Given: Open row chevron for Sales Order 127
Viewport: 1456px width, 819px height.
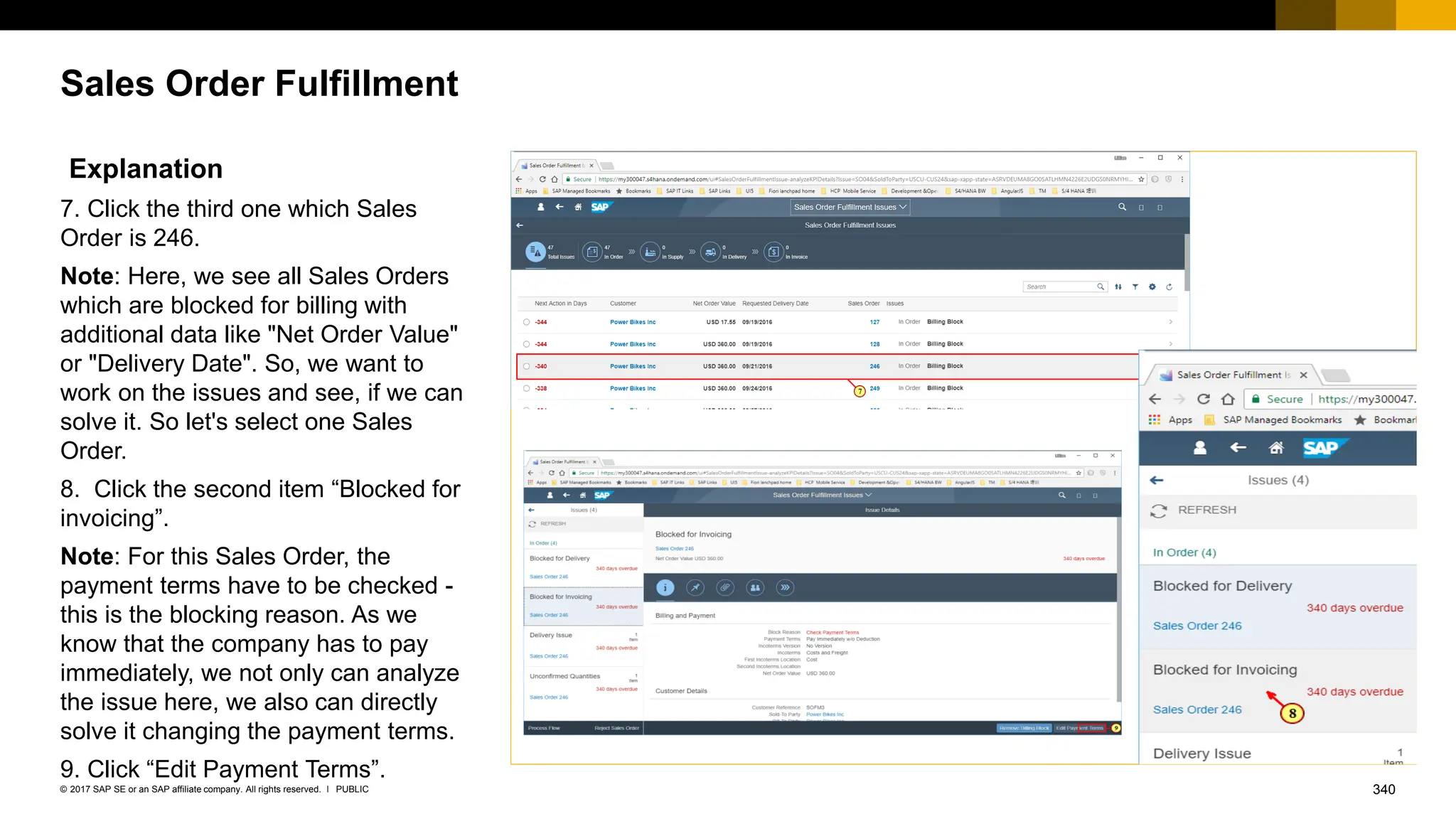Looking at the screenshot, I should 1170,322.
